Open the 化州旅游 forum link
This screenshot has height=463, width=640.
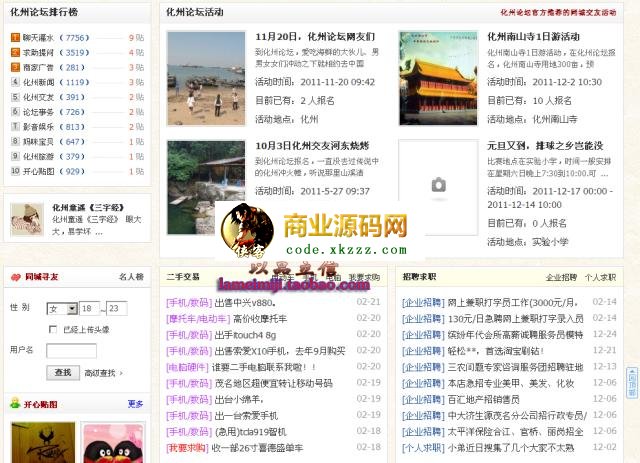[x=38, y=156]
